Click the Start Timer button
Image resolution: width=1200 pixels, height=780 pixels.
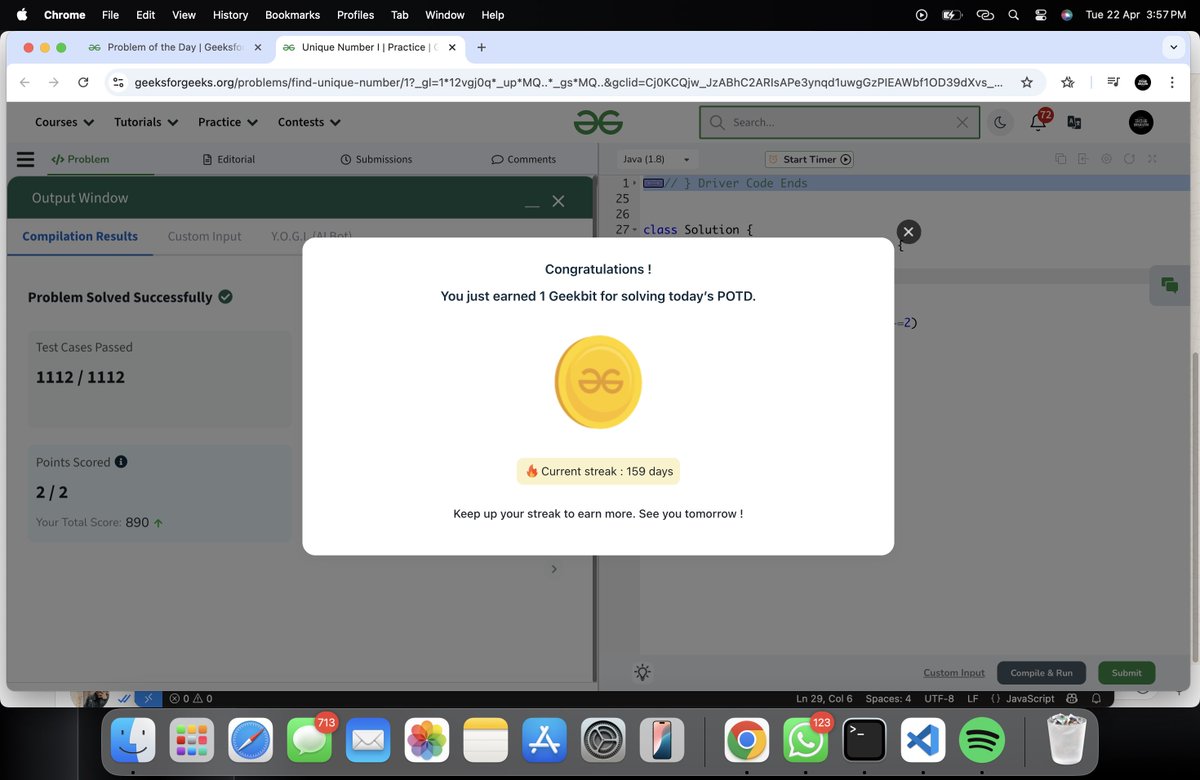click(x=809, y=159)
